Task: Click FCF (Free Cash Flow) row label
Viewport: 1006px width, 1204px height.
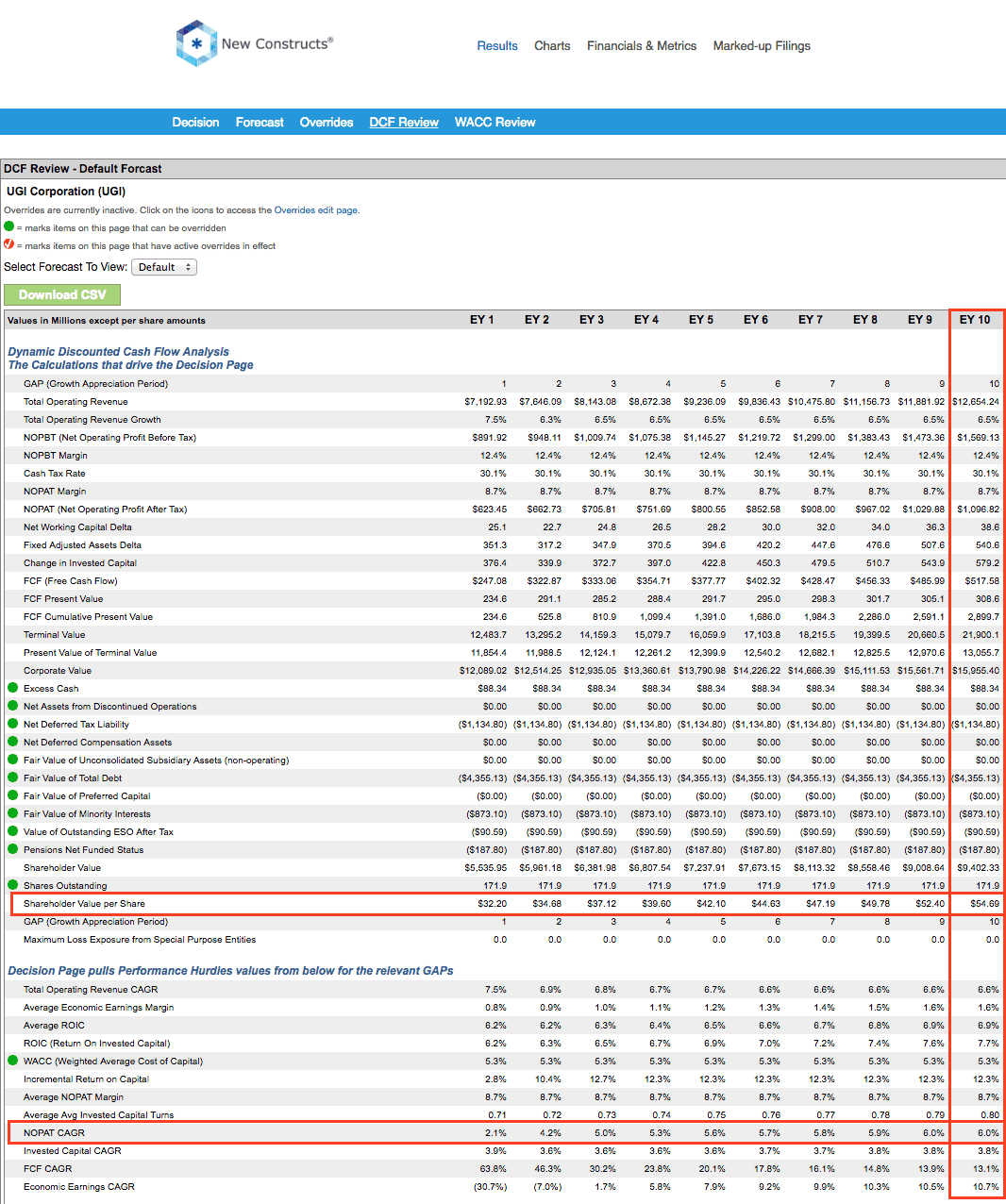Action: click(70, 580)
